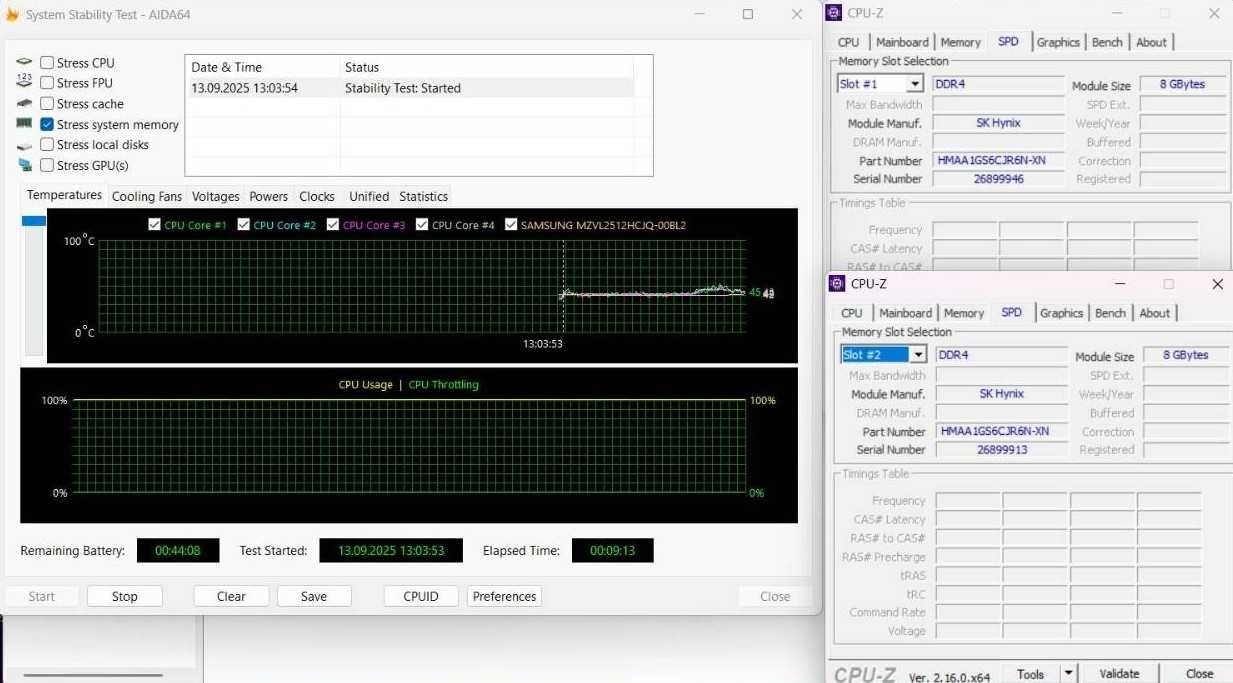Open Tools dropdown arrow in CPU-Z
This screenshot has width=1233, height=683.
1068,673
